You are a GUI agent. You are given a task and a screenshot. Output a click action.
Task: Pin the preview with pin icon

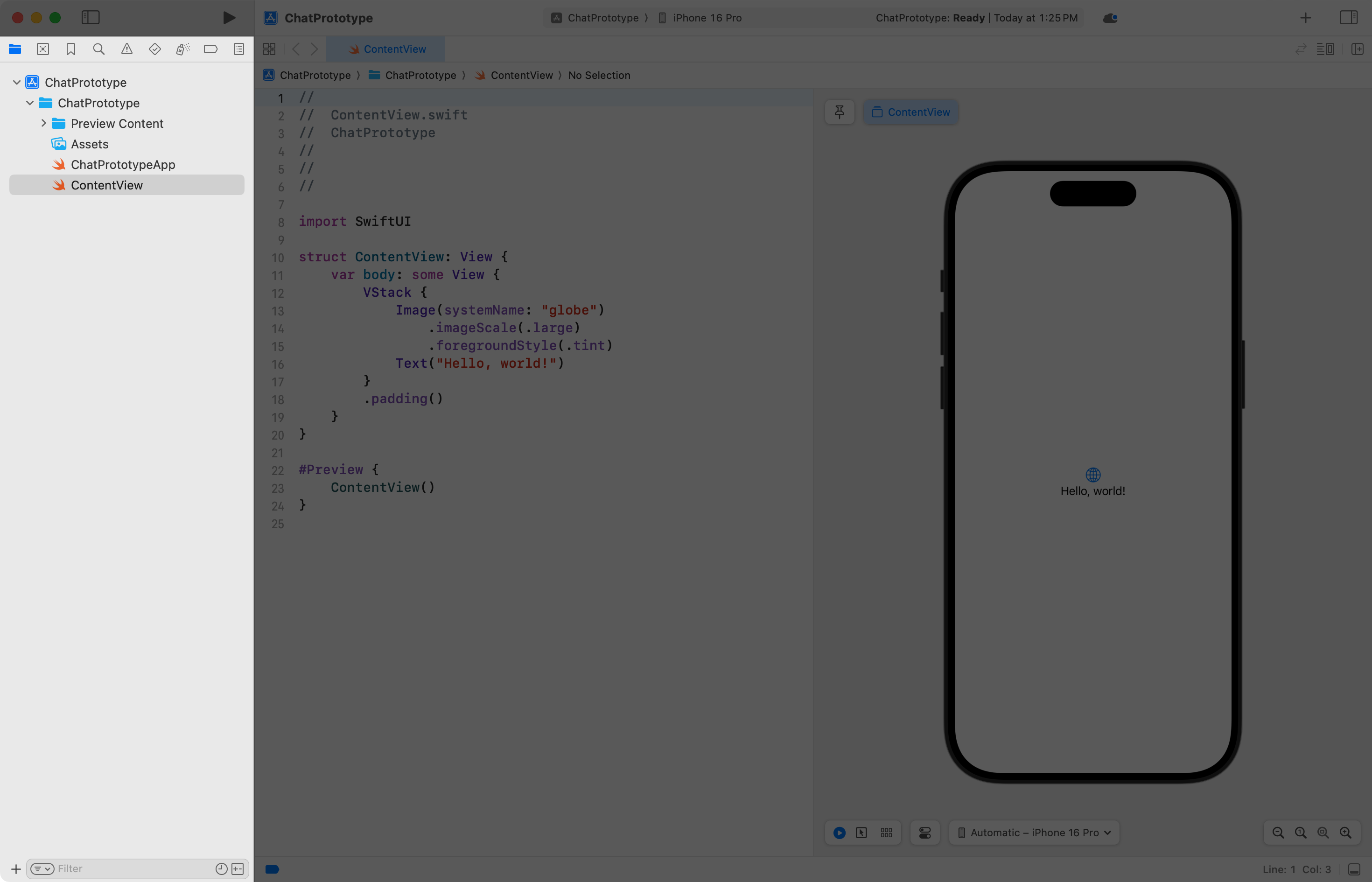(x=840, y=112)
